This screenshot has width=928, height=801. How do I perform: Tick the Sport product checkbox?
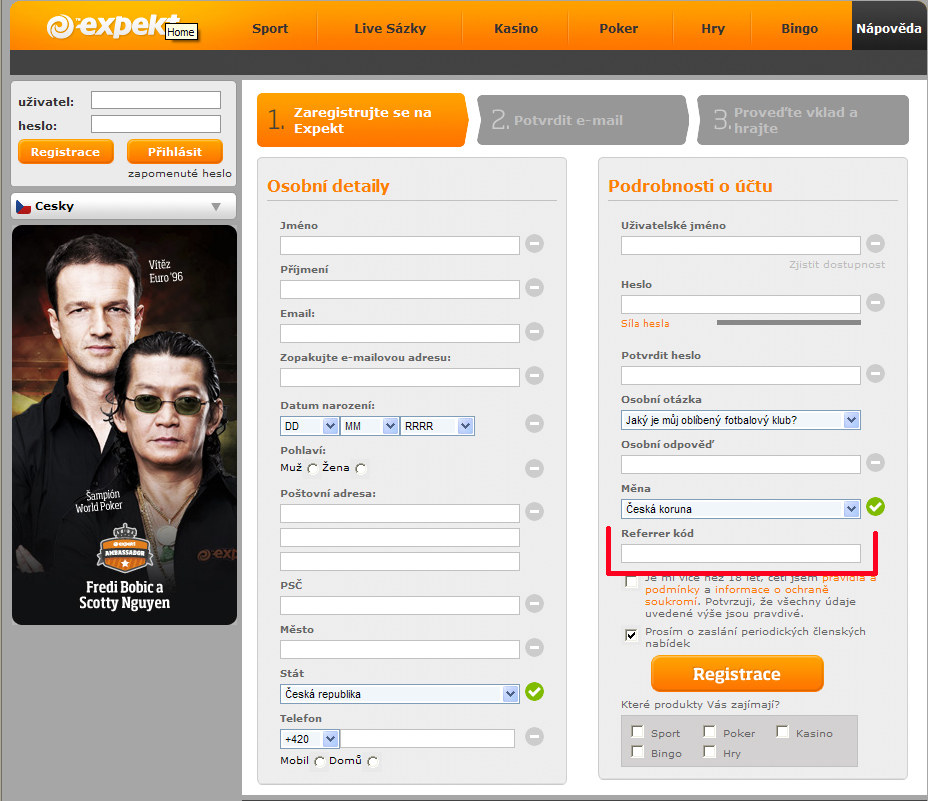click(x=637, y=732)
